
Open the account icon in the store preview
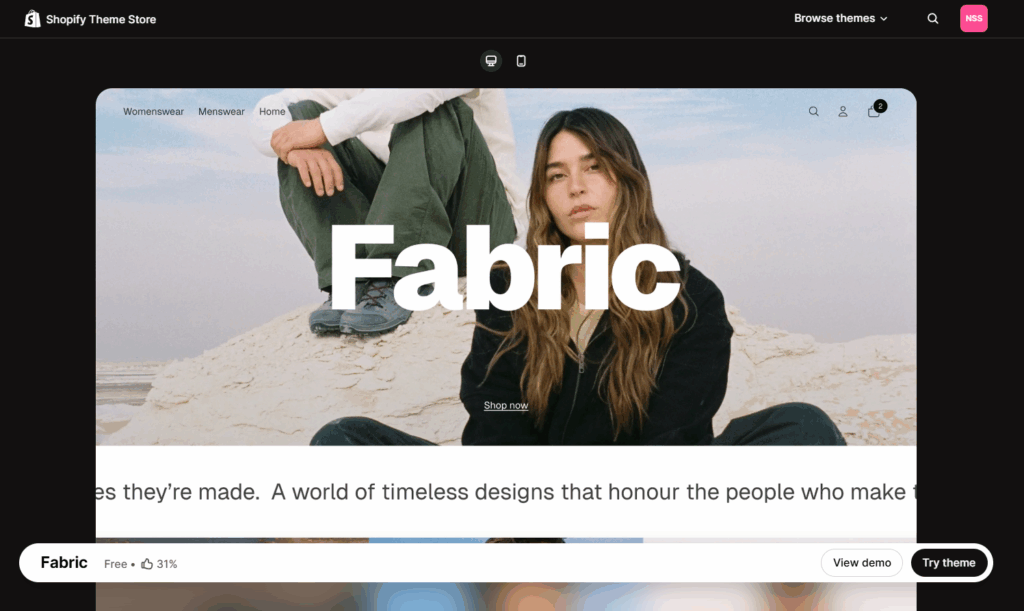point(843,112)
